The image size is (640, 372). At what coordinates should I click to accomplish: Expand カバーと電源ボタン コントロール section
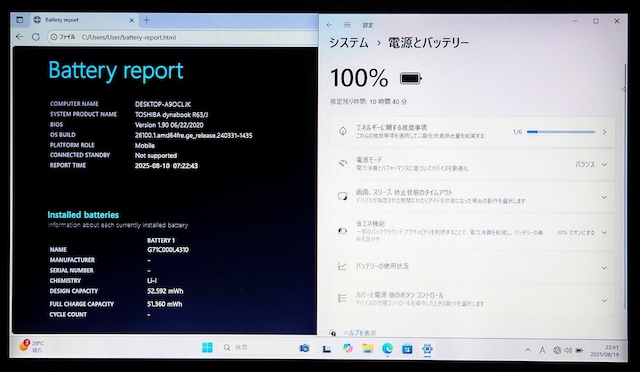click(473, 299)
